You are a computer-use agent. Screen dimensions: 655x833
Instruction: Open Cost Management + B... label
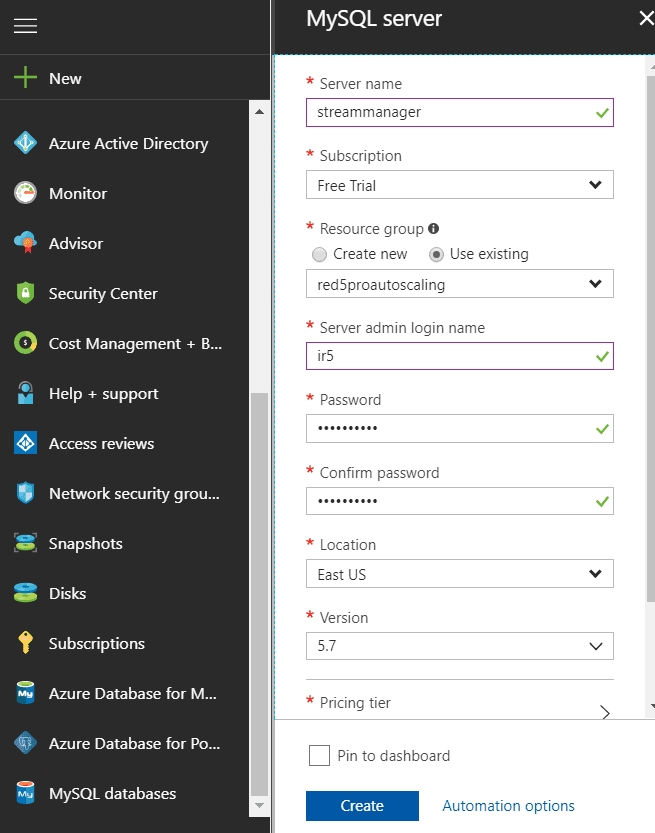(x=135, y=344)
